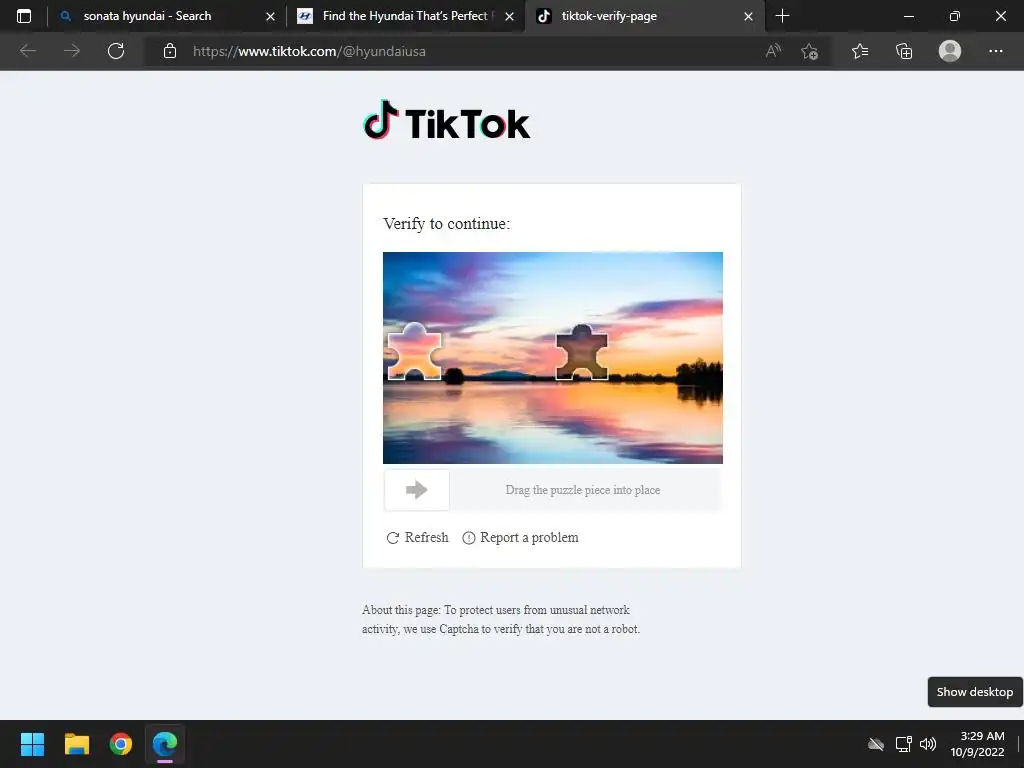The width and height of the screenshot is (1024, 768).
Task: Open the browser profile menu
Action: tap(950, 51)
